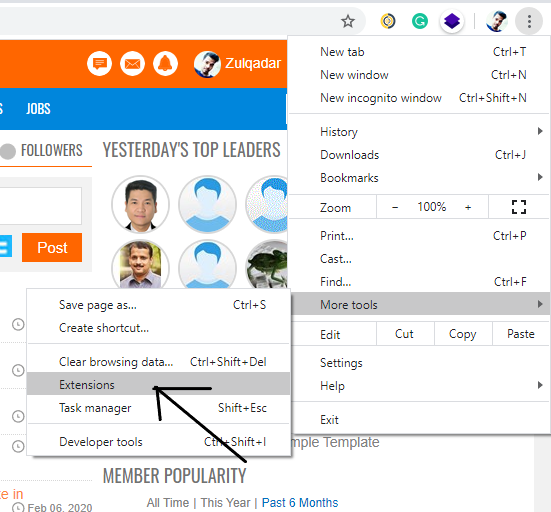Open Extensions from More tools submenu
This screenshot has width=551, height=512.
158,384
